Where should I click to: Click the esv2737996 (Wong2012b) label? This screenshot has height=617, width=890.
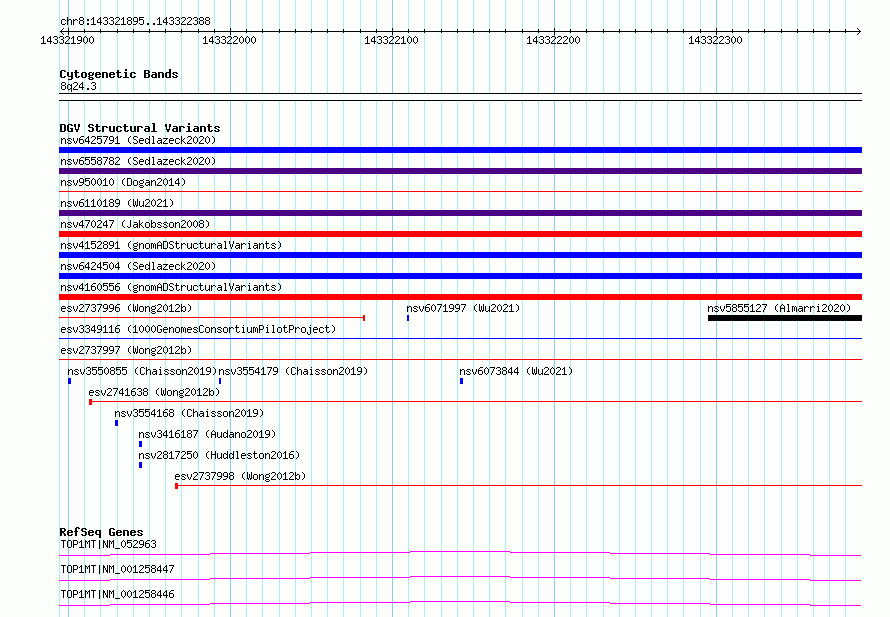126,308
